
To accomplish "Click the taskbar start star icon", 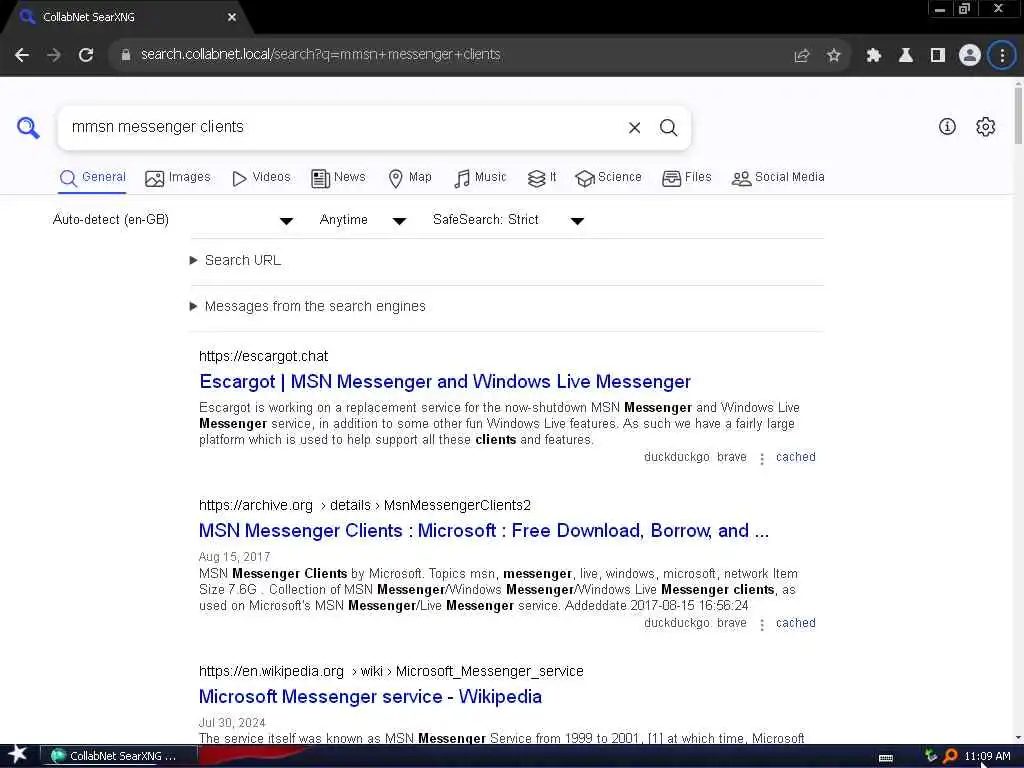I will tap(18, 755).
